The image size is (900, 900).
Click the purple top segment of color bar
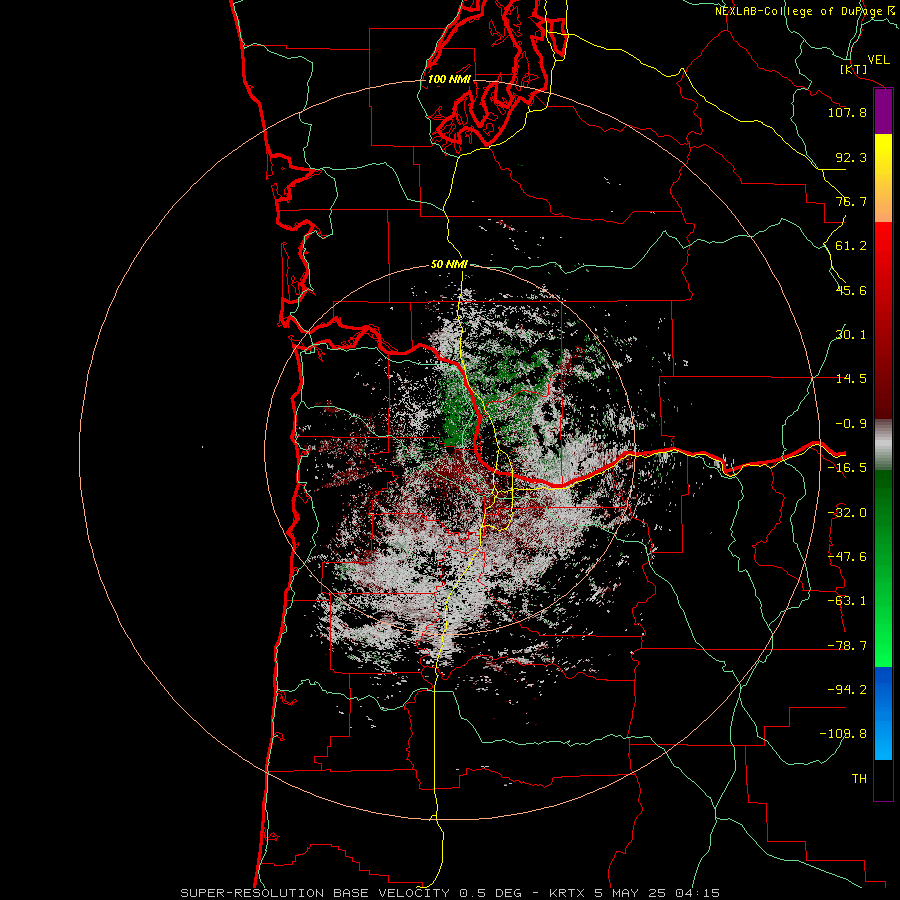883,111
